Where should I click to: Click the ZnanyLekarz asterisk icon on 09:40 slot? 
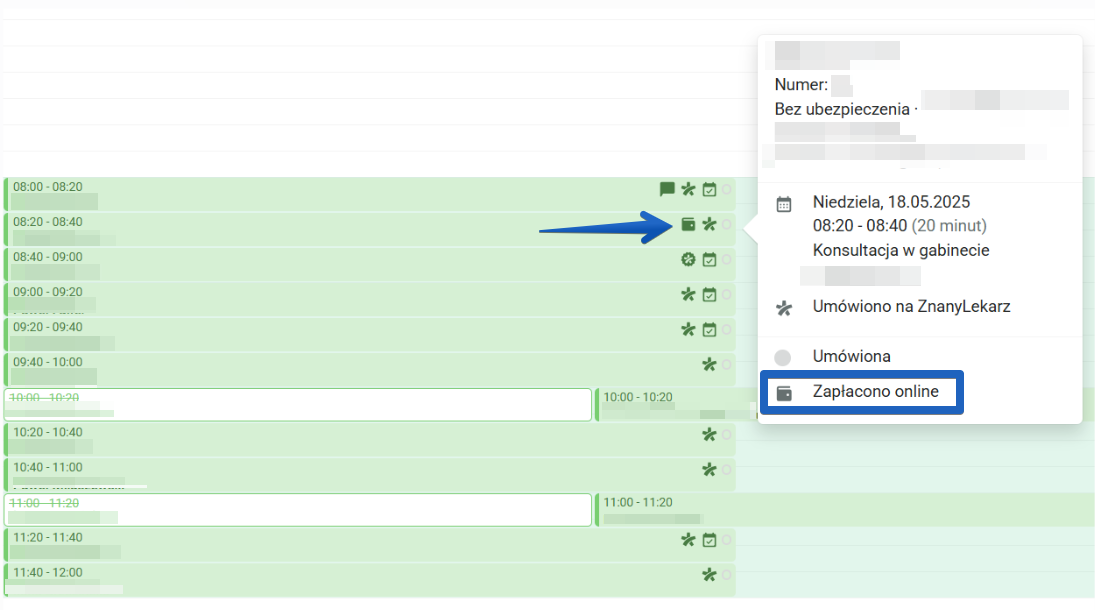coord(709,365)
